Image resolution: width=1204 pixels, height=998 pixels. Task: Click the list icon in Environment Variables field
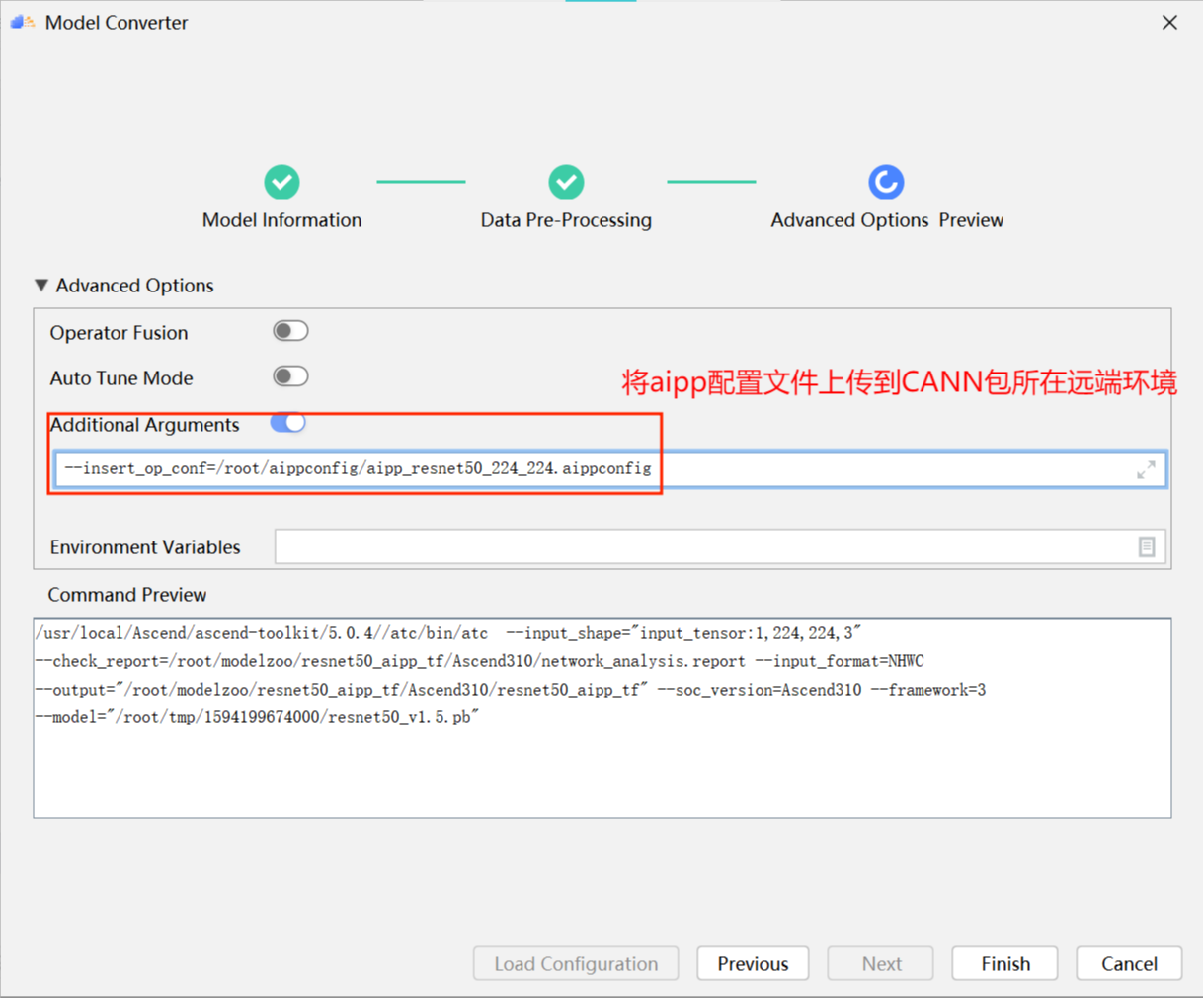pos(1146,546)
